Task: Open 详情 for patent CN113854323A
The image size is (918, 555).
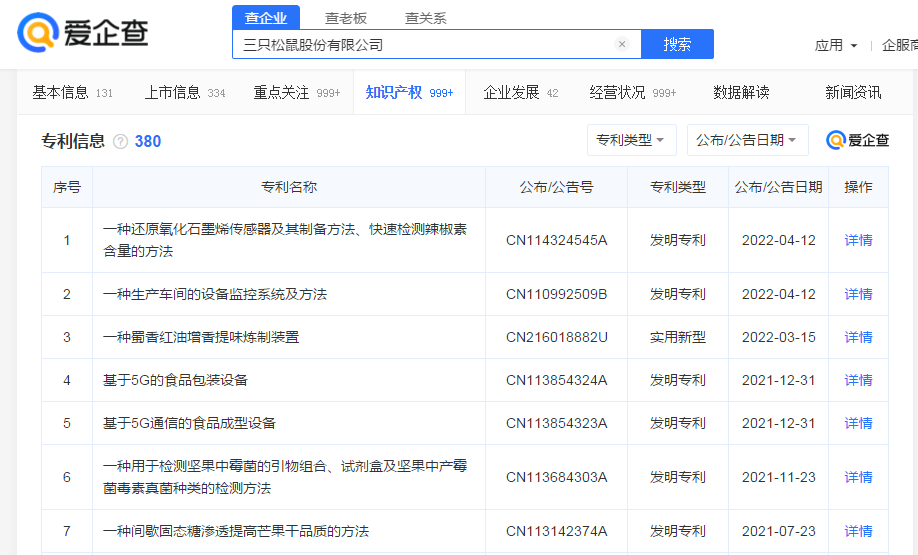Action: click(858, 423)
